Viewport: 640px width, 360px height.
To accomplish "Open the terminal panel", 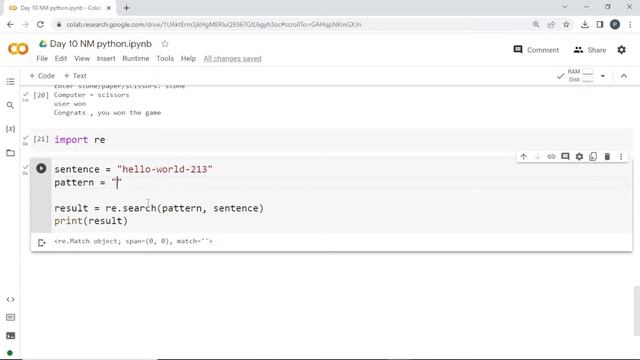I will 11,336.
